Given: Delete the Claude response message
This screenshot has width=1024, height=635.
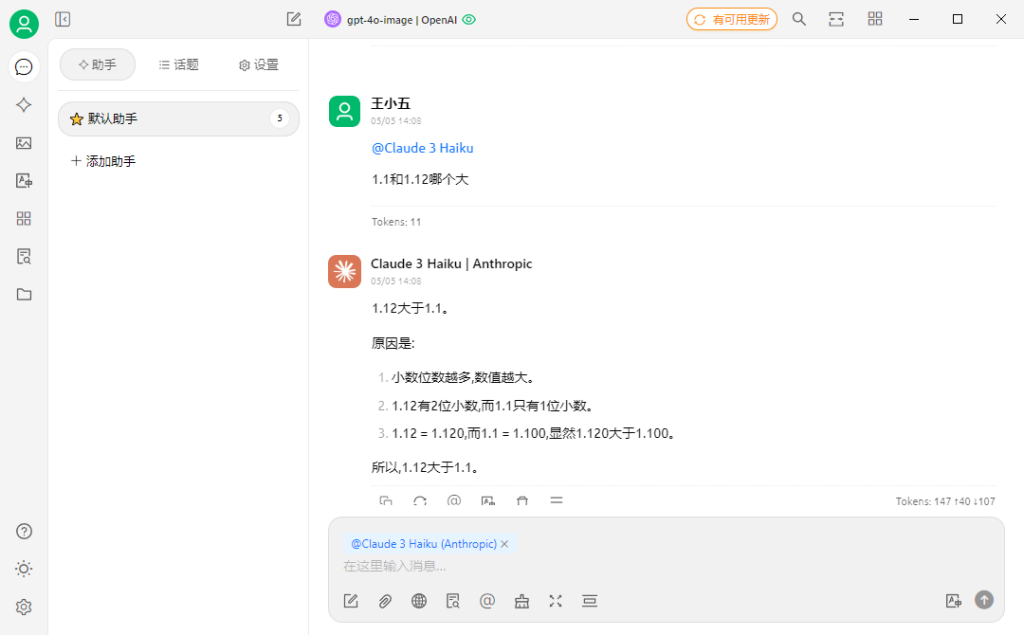Looking at the screenshot, I should pos(522,501).
